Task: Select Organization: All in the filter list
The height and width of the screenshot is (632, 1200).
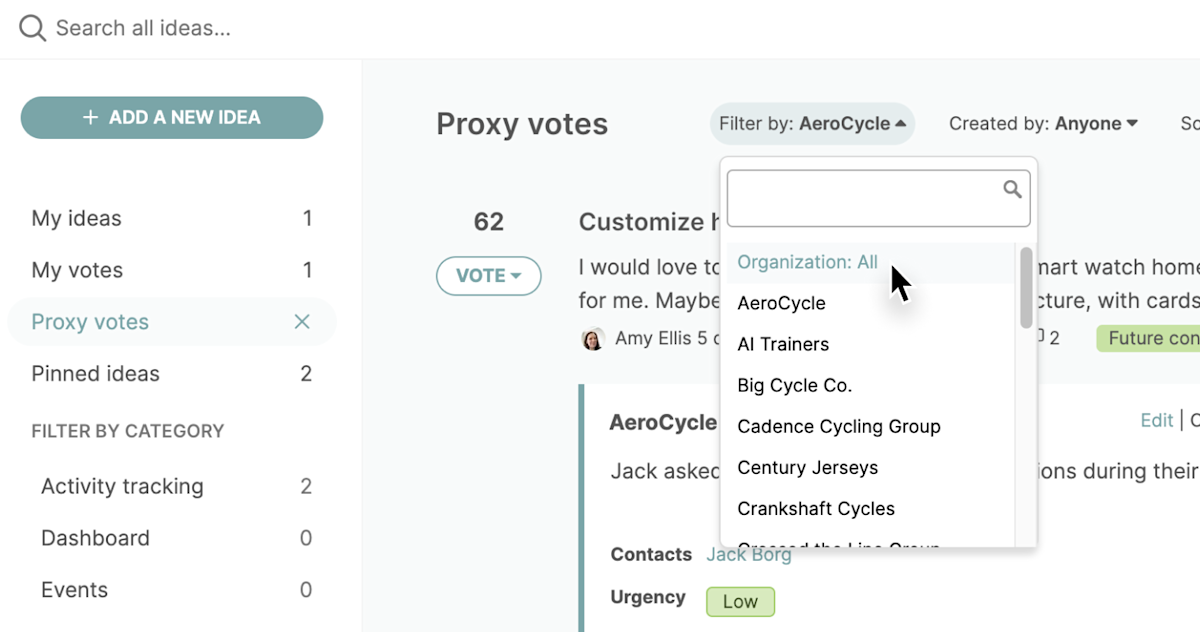Action: point(806,261)
